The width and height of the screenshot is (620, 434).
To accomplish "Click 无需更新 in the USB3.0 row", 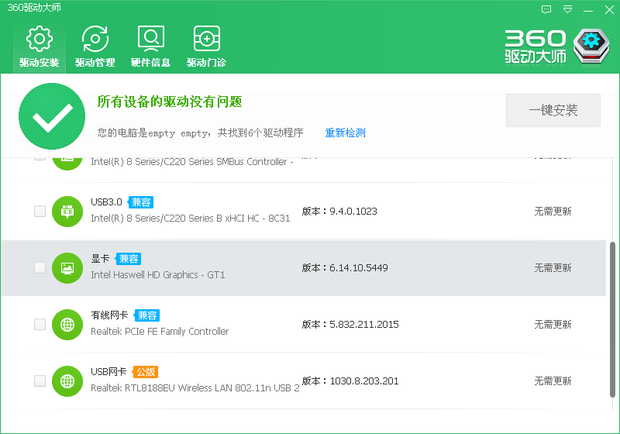I will click(x=553, y=211).
